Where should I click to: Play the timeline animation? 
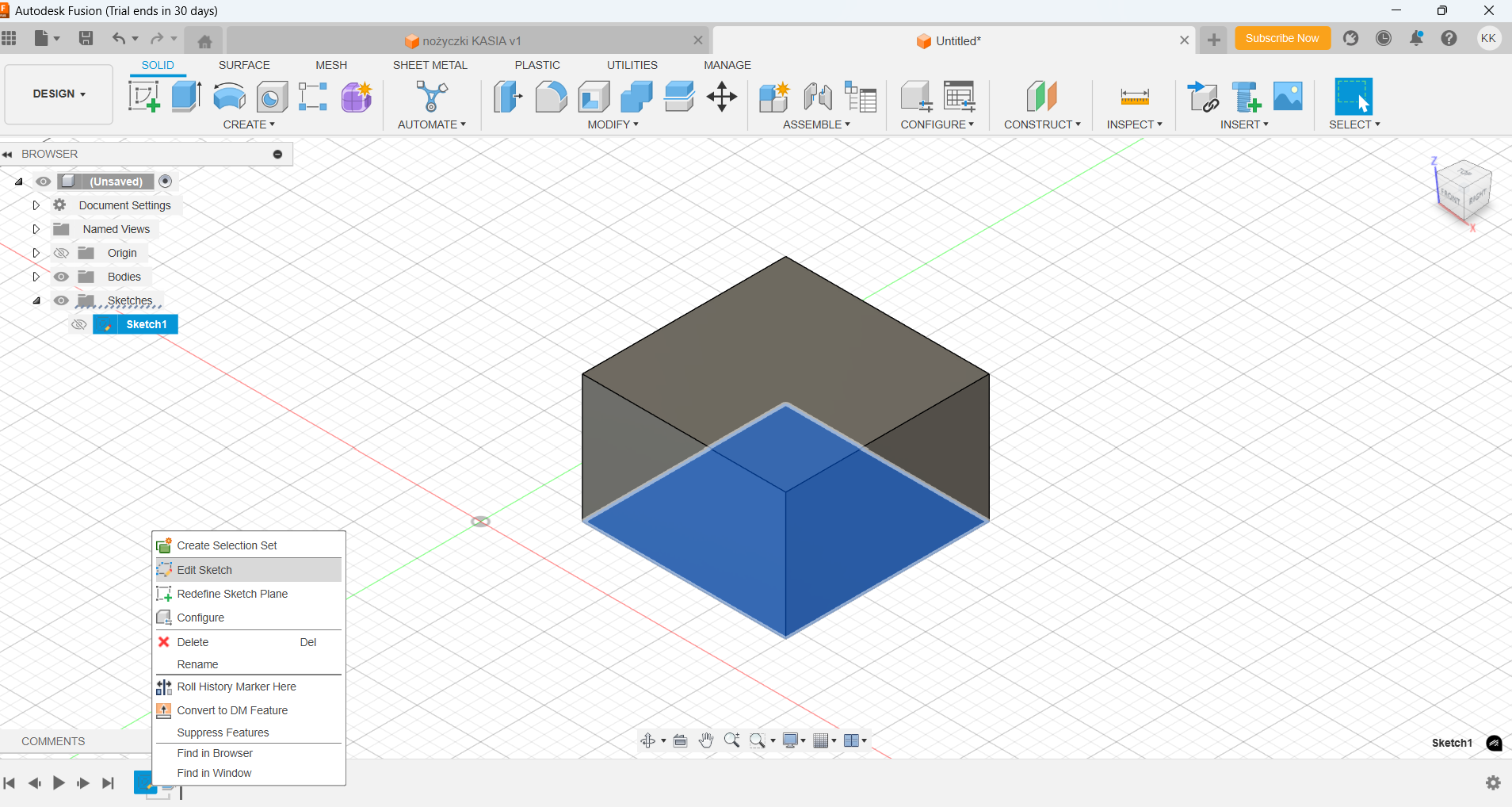coord(59,783)
